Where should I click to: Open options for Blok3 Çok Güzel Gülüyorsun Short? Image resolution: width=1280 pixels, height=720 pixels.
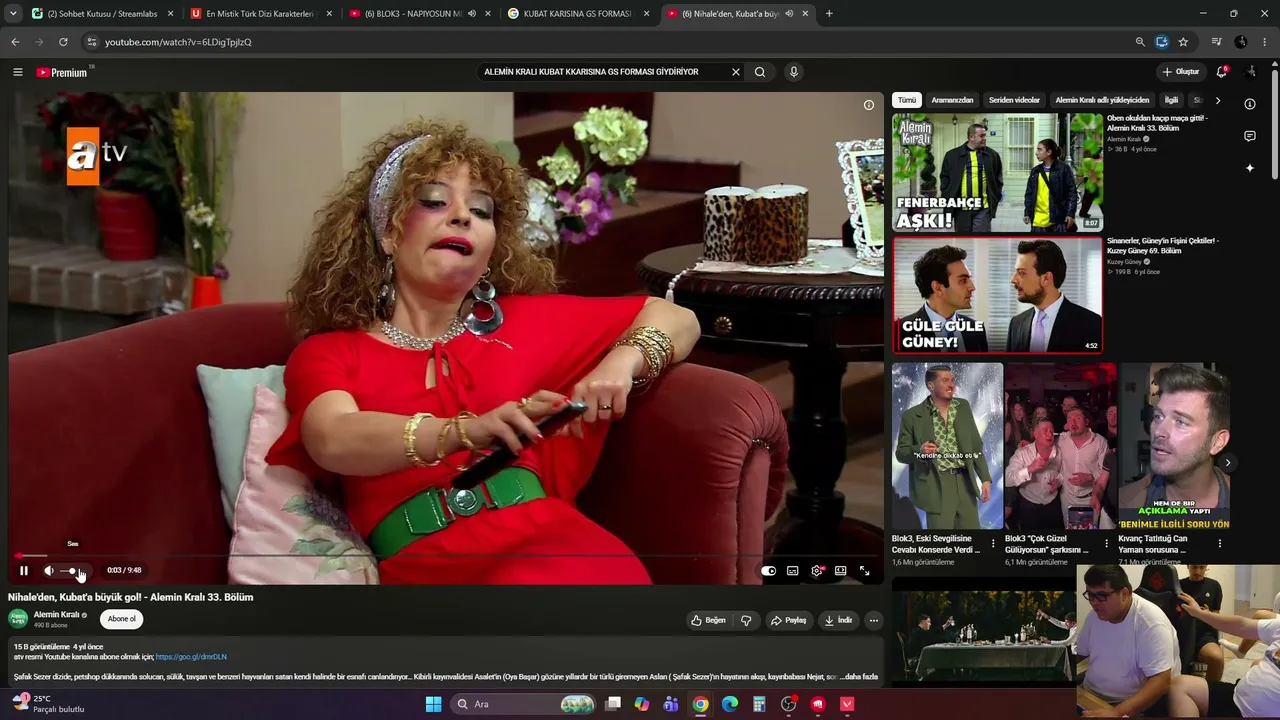tap(1106, 544)
